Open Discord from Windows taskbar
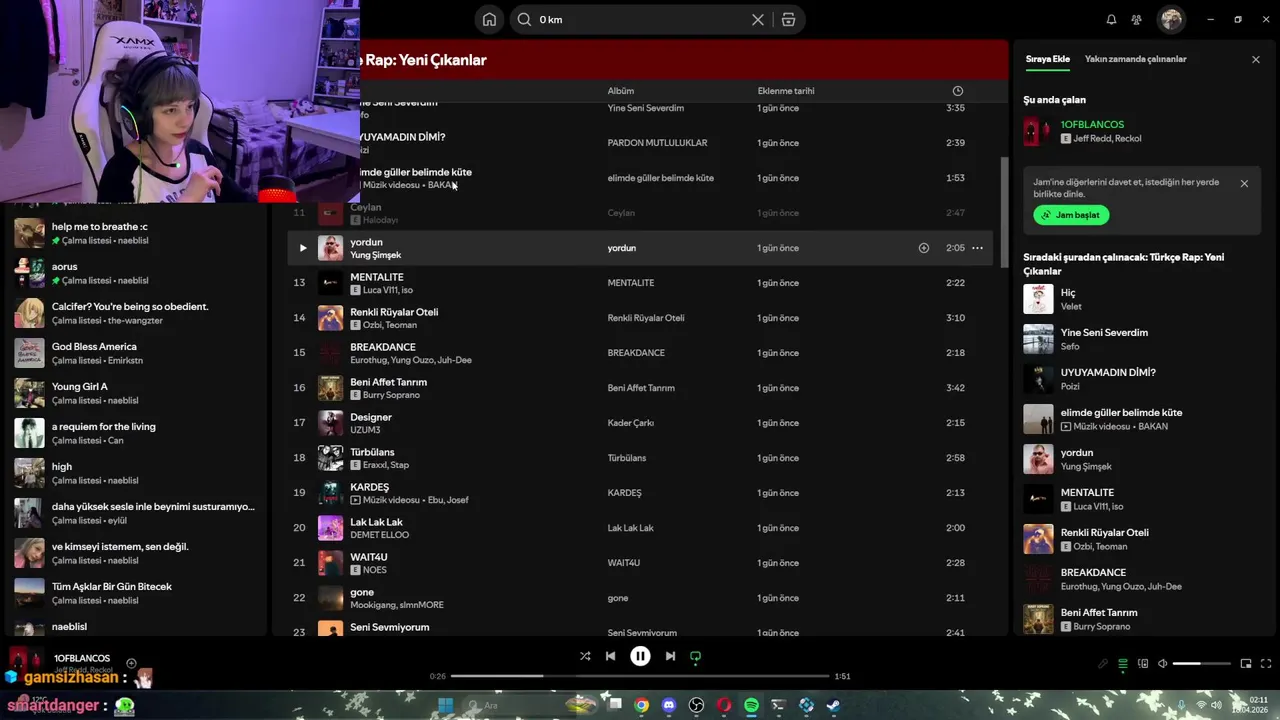 tap(669, 705)
